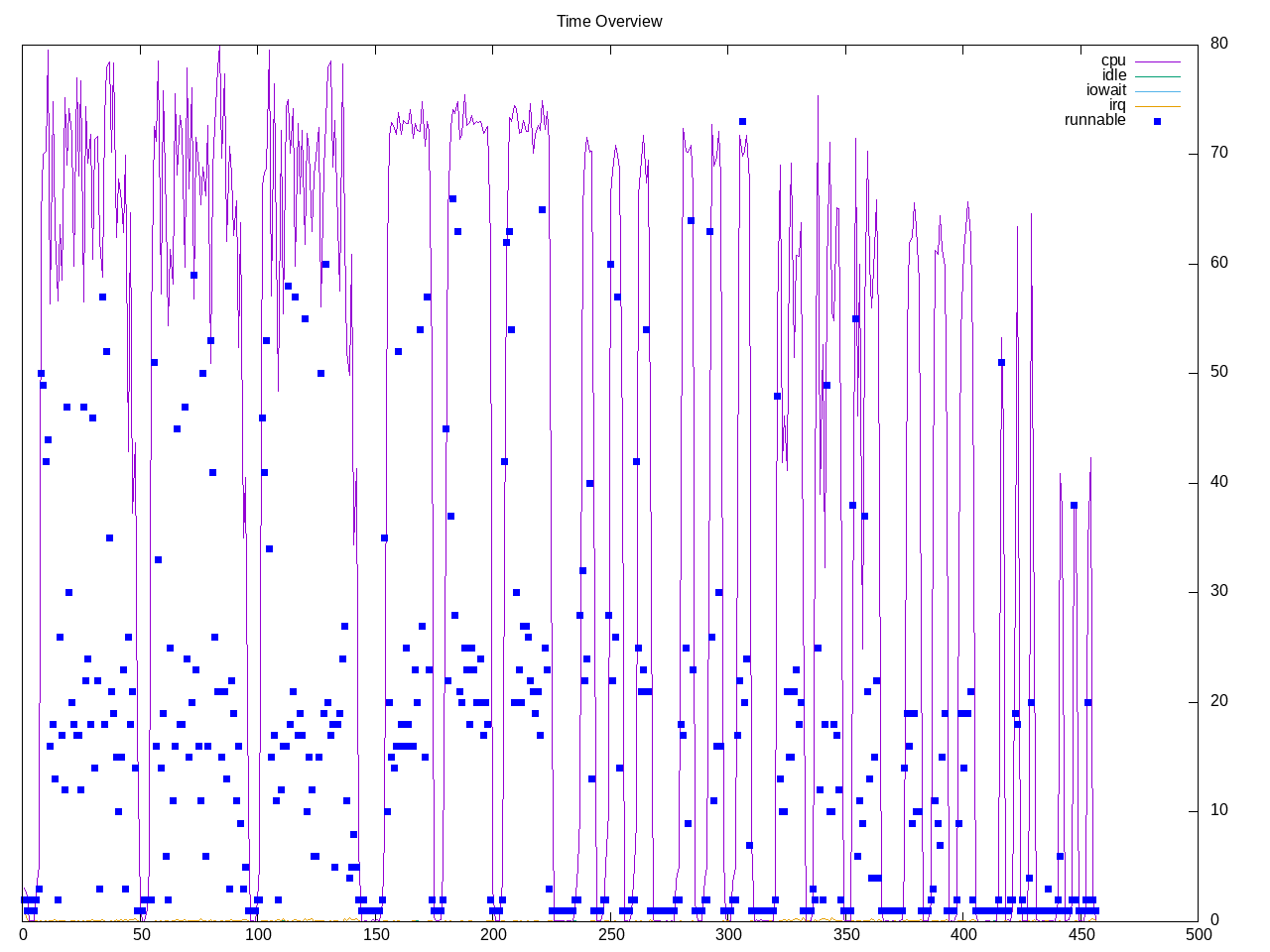Click the purple cpu line sample in legend
The width and height of the screenshot is (1270, 952).
click(1157, 61)
